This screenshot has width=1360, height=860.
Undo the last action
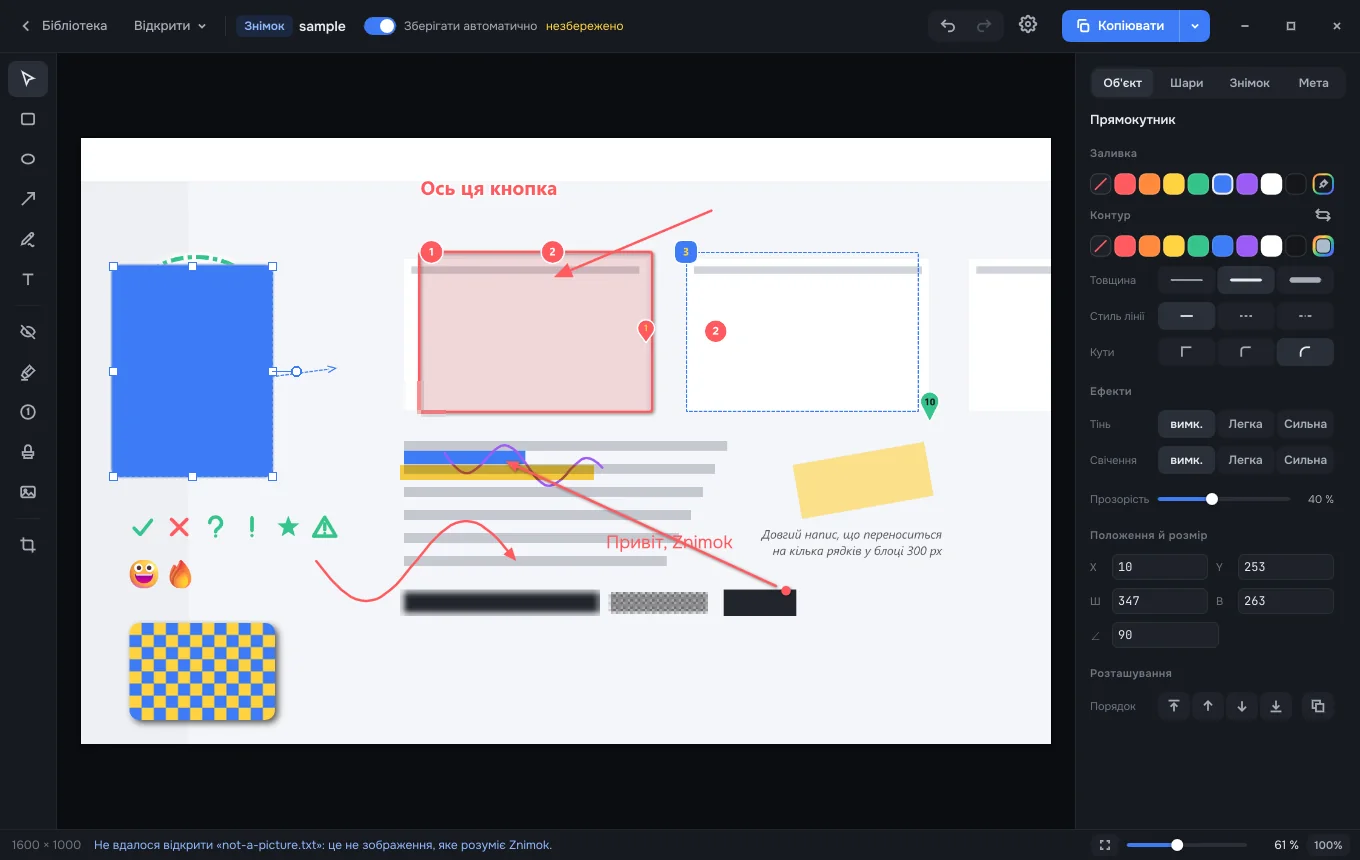pos(948,26)
